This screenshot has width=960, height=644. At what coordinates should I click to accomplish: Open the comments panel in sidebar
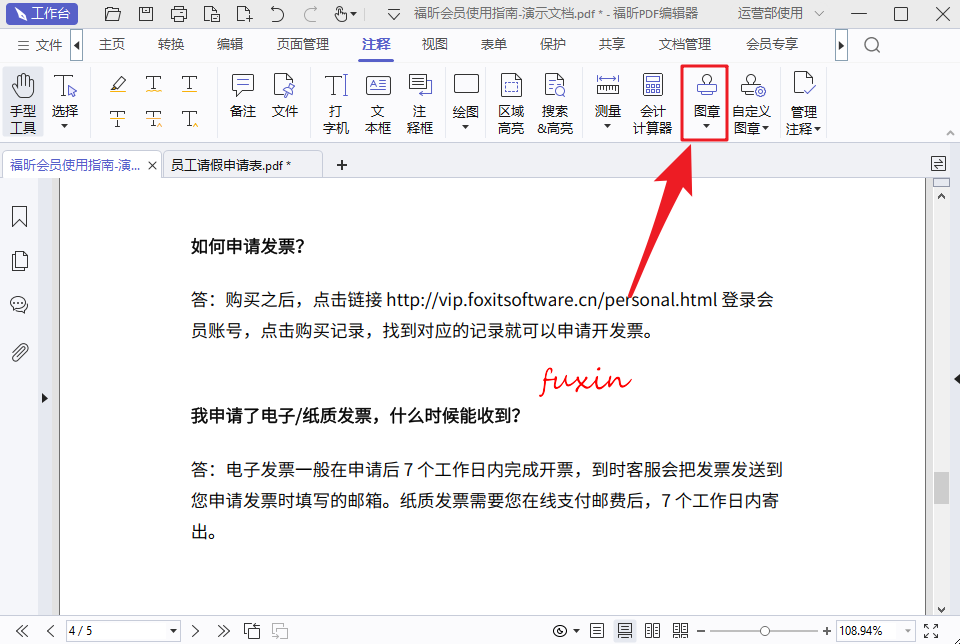click(x=19, y=305)
